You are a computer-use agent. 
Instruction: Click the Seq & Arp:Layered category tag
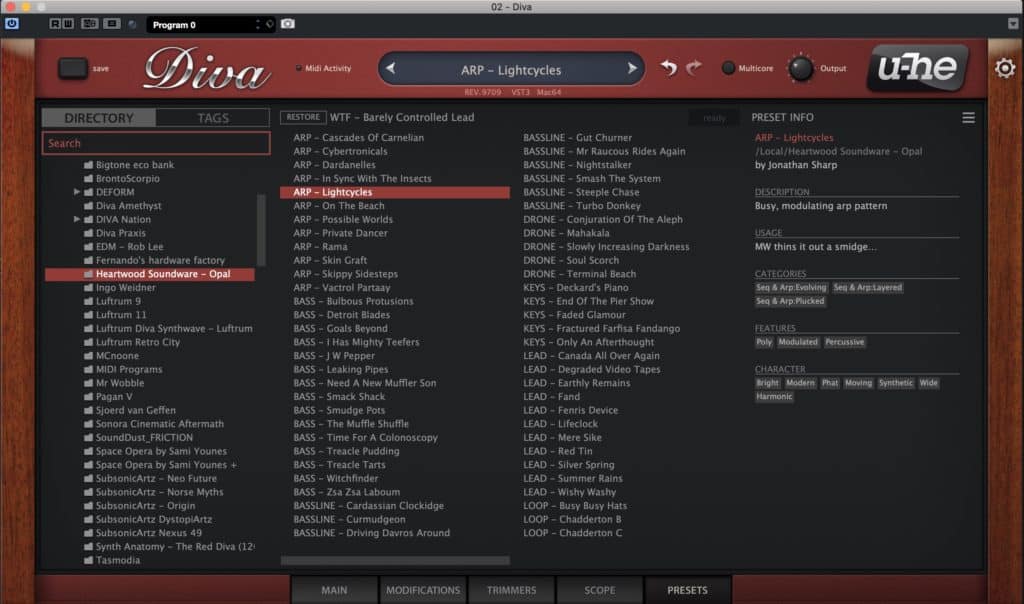point(867,287)
